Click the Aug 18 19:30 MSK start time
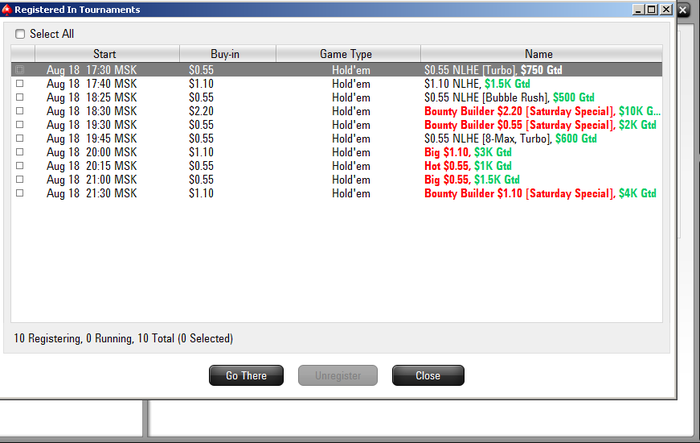This screenshot has height=443, width=700. pos(92,125)
